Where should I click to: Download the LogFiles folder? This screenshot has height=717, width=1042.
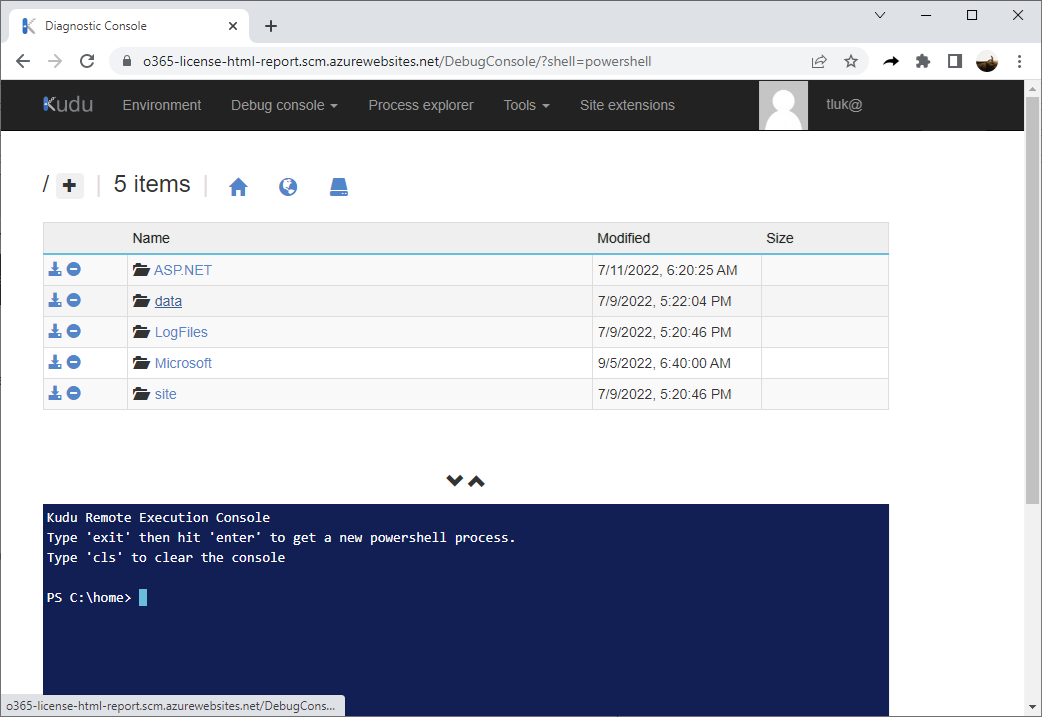pos(54,331)
